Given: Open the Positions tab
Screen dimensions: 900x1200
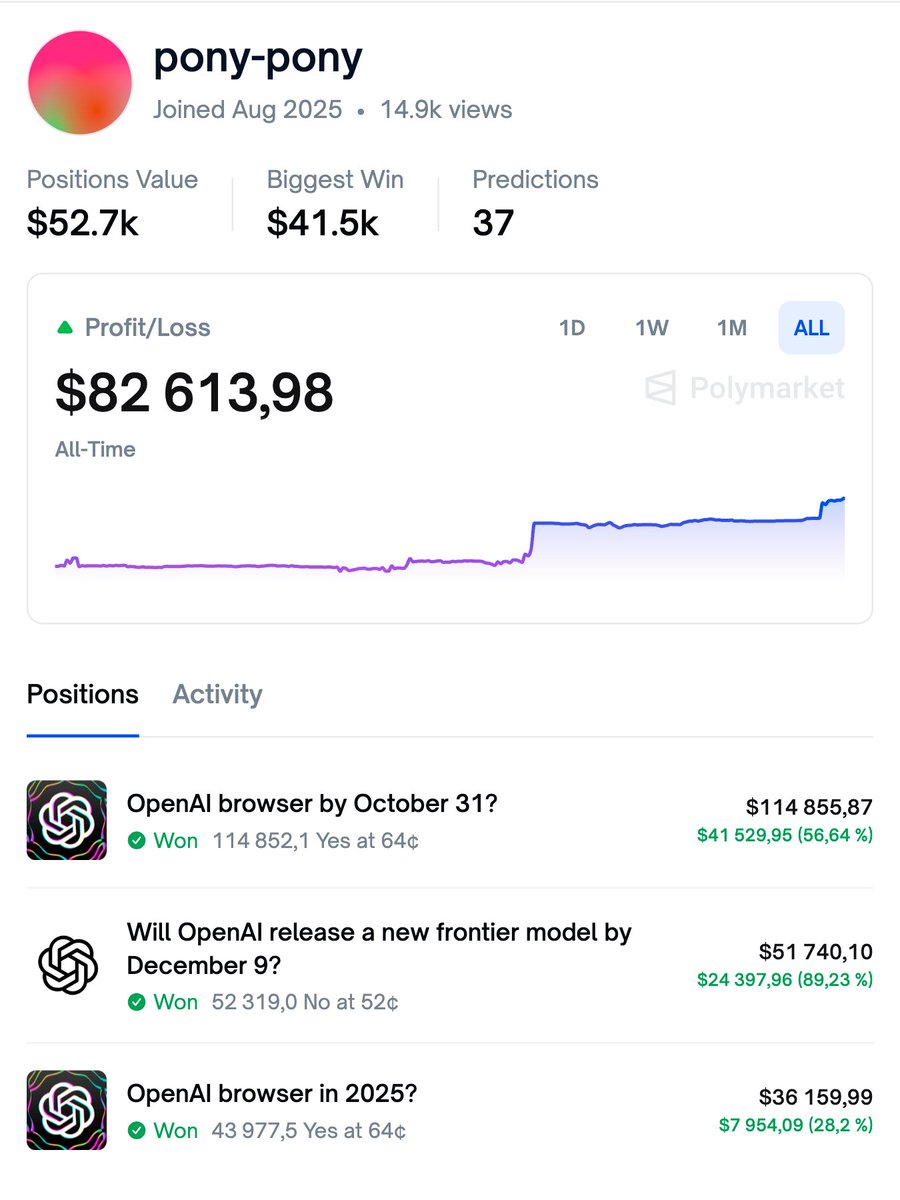Looking at the screenshot, I should coord(82,695).
